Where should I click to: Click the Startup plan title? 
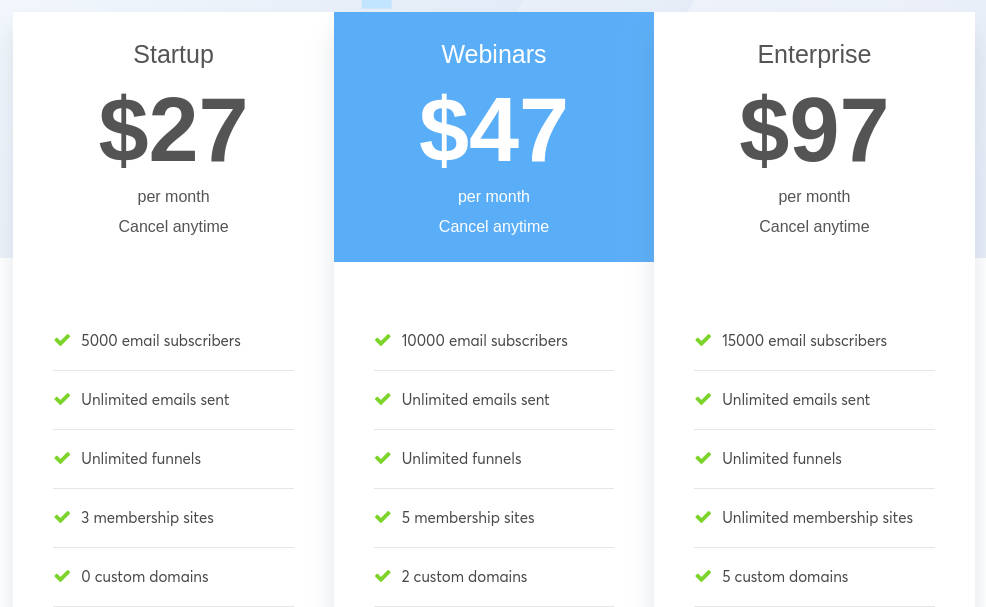pos(173,54)
